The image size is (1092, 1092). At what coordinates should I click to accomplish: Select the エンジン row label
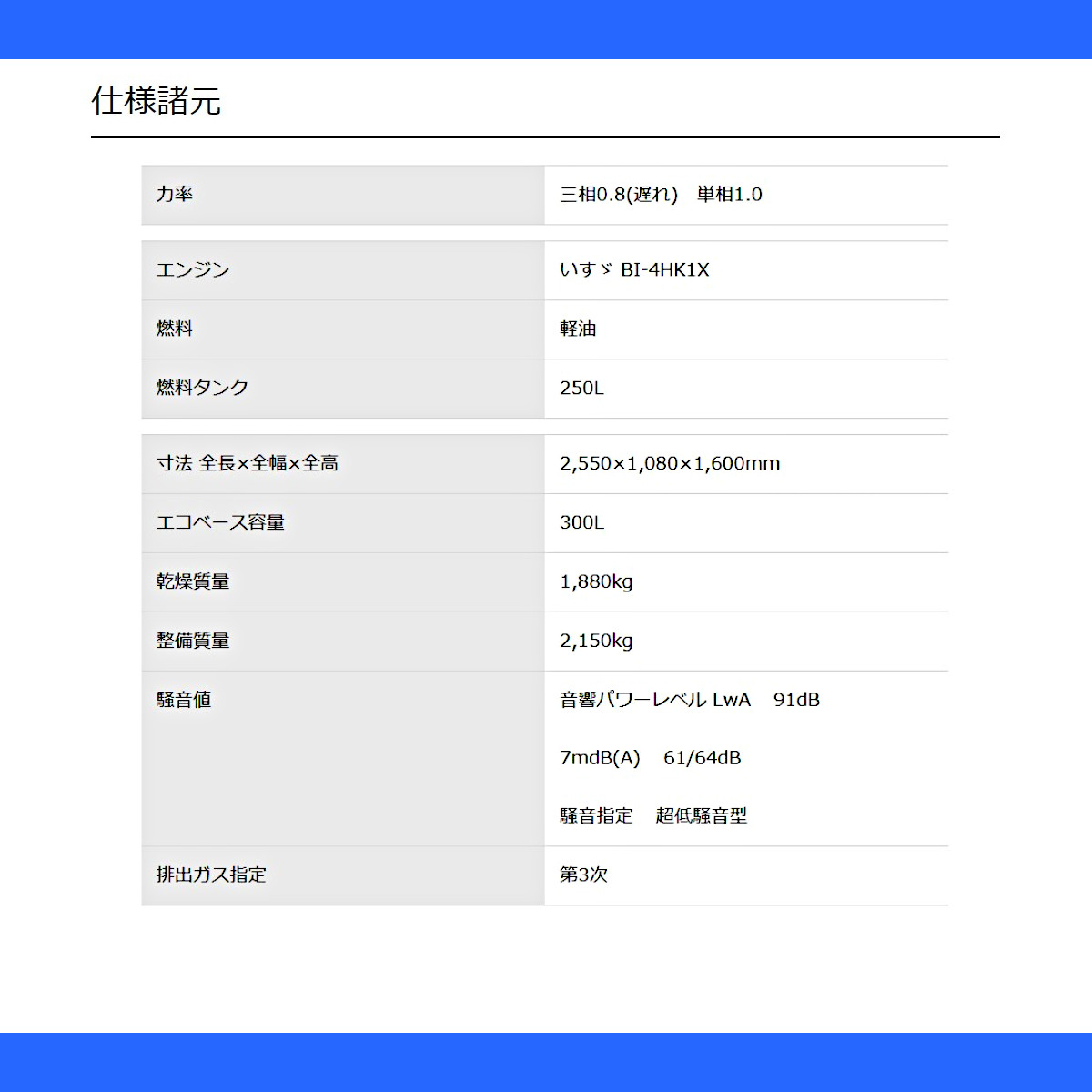point(193,269)
